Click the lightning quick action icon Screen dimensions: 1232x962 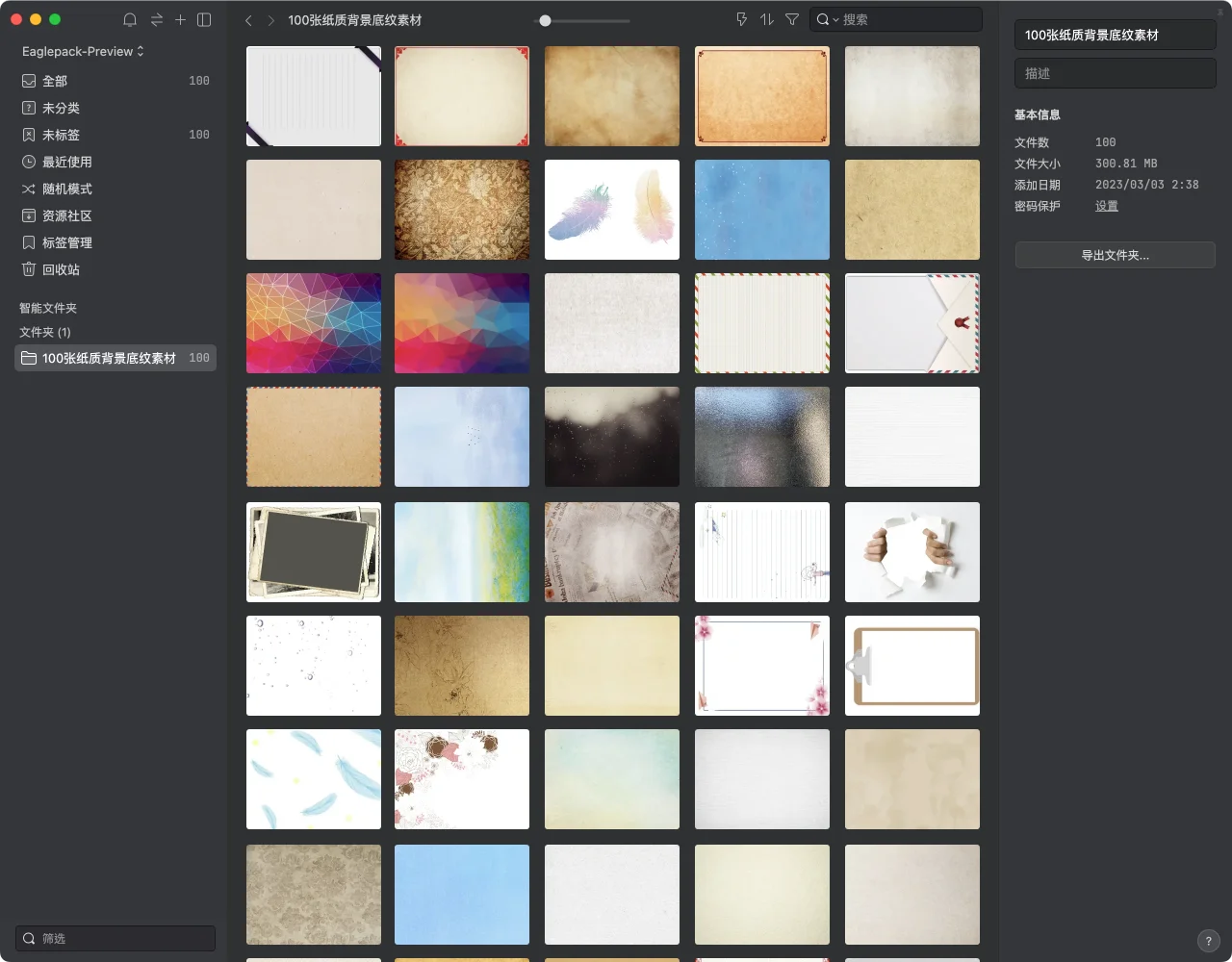741,19
